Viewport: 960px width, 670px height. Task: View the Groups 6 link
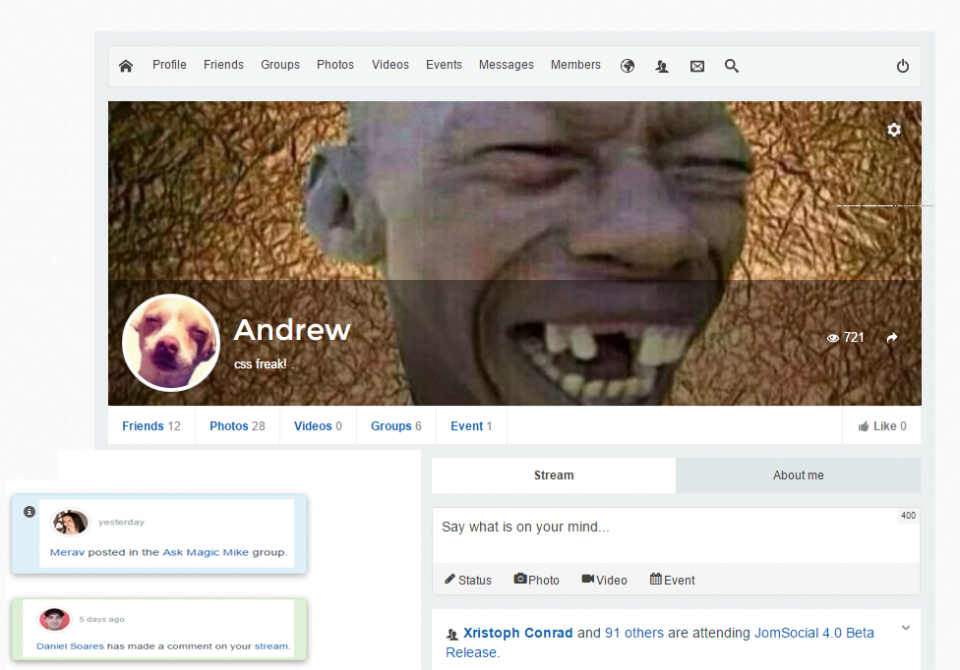click(396, 426)
